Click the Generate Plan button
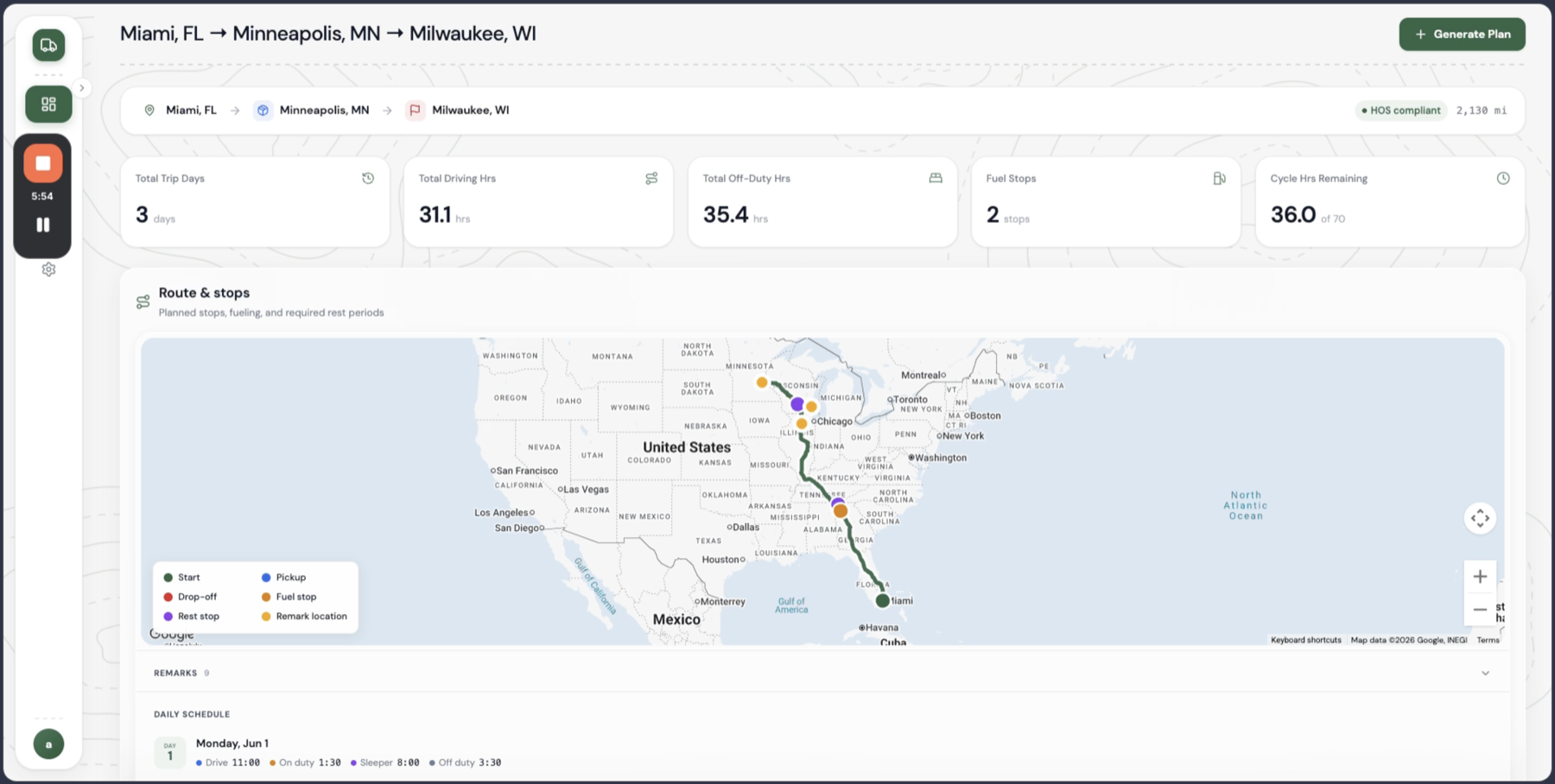Screen dimensions: 1555x784 [1462, 35]
